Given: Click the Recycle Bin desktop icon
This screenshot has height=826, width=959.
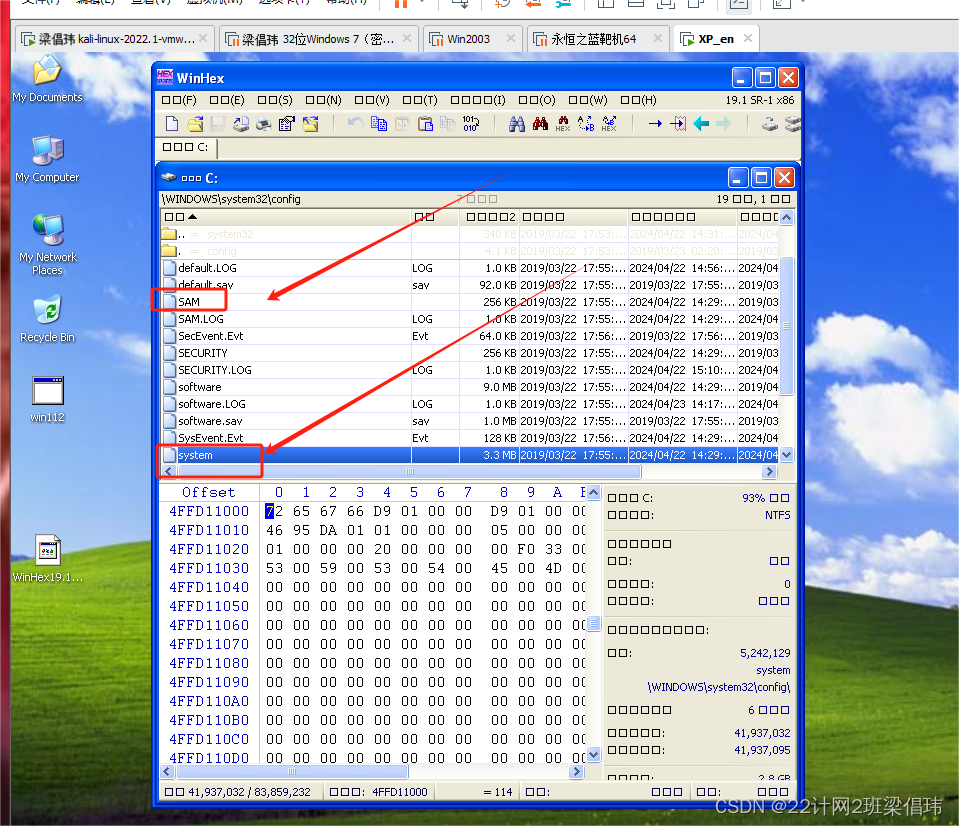Looking at the screenshot, I should [x=47, y=320].
